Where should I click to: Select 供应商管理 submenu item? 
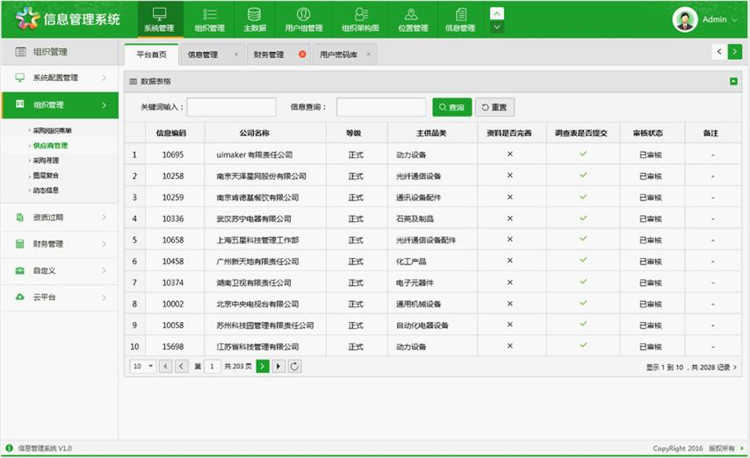tap(50, 145)
